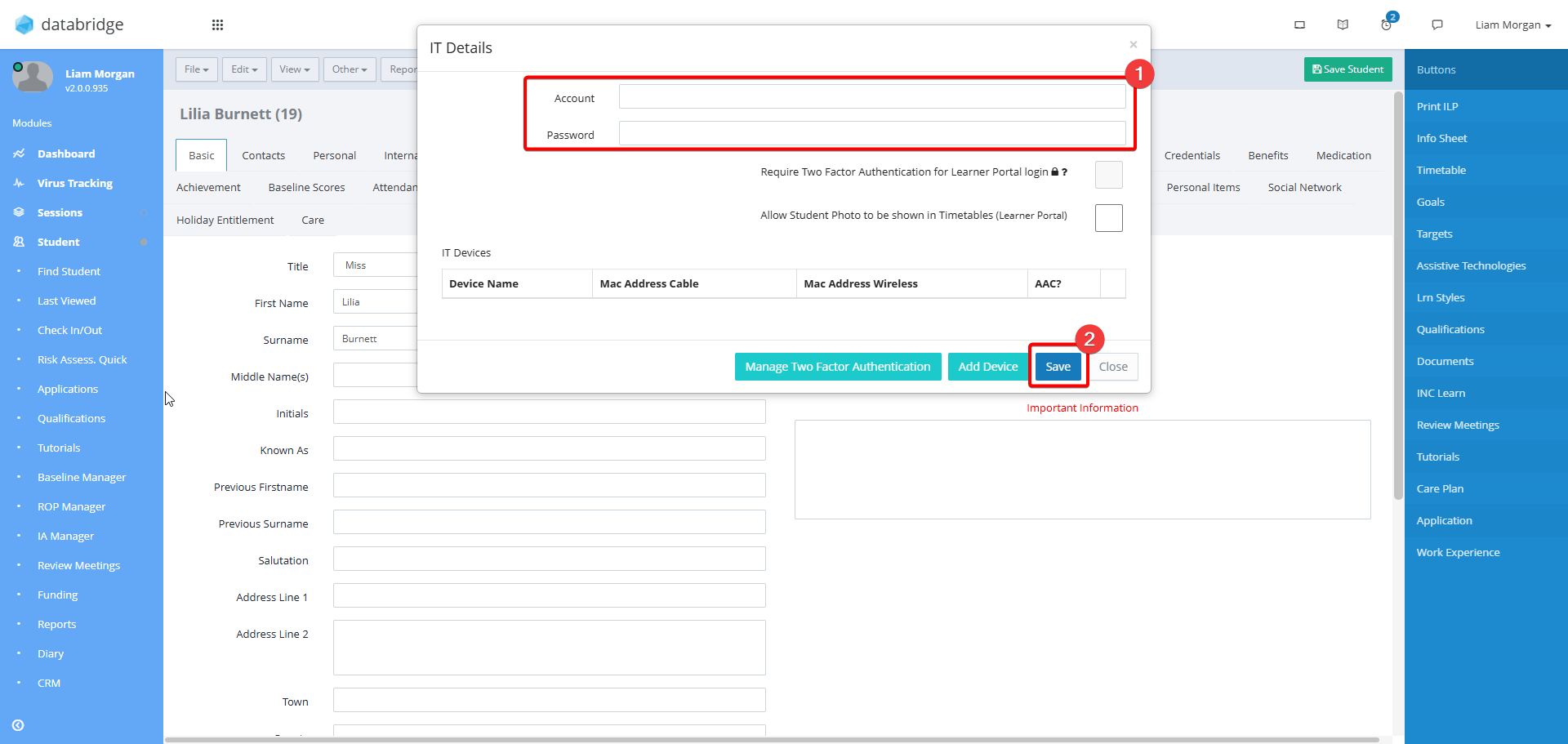1568x744 pixels.
Task: Click the Info Sheet button
Action: click(x=1486, y=138)
